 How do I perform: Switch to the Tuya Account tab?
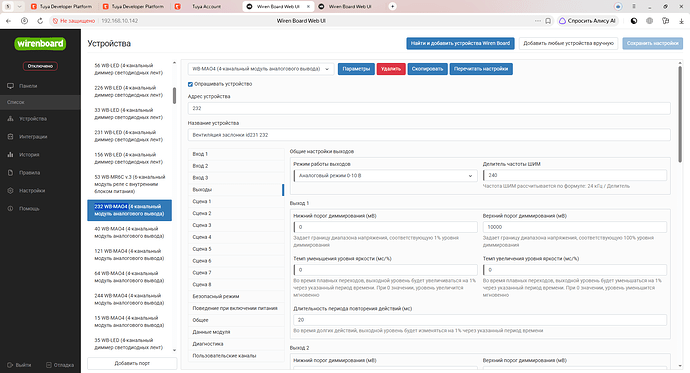[205, 7]
